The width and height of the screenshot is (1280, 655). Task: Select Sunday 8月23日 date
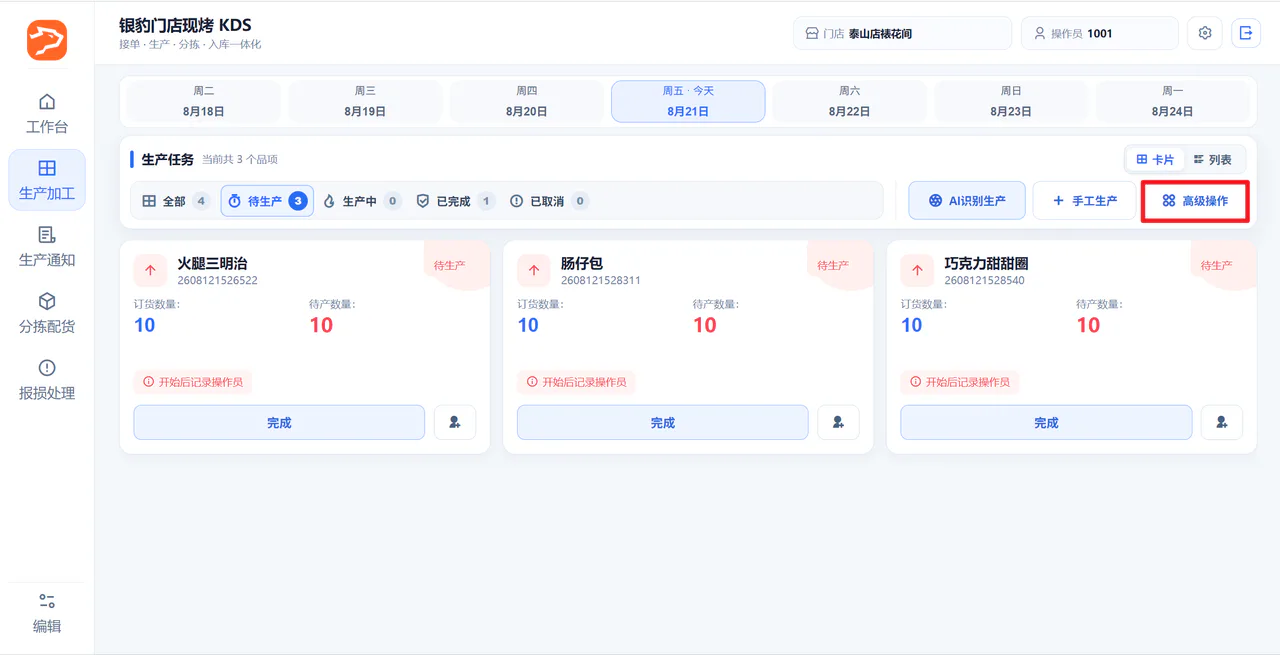click(x=1011, y=101)
